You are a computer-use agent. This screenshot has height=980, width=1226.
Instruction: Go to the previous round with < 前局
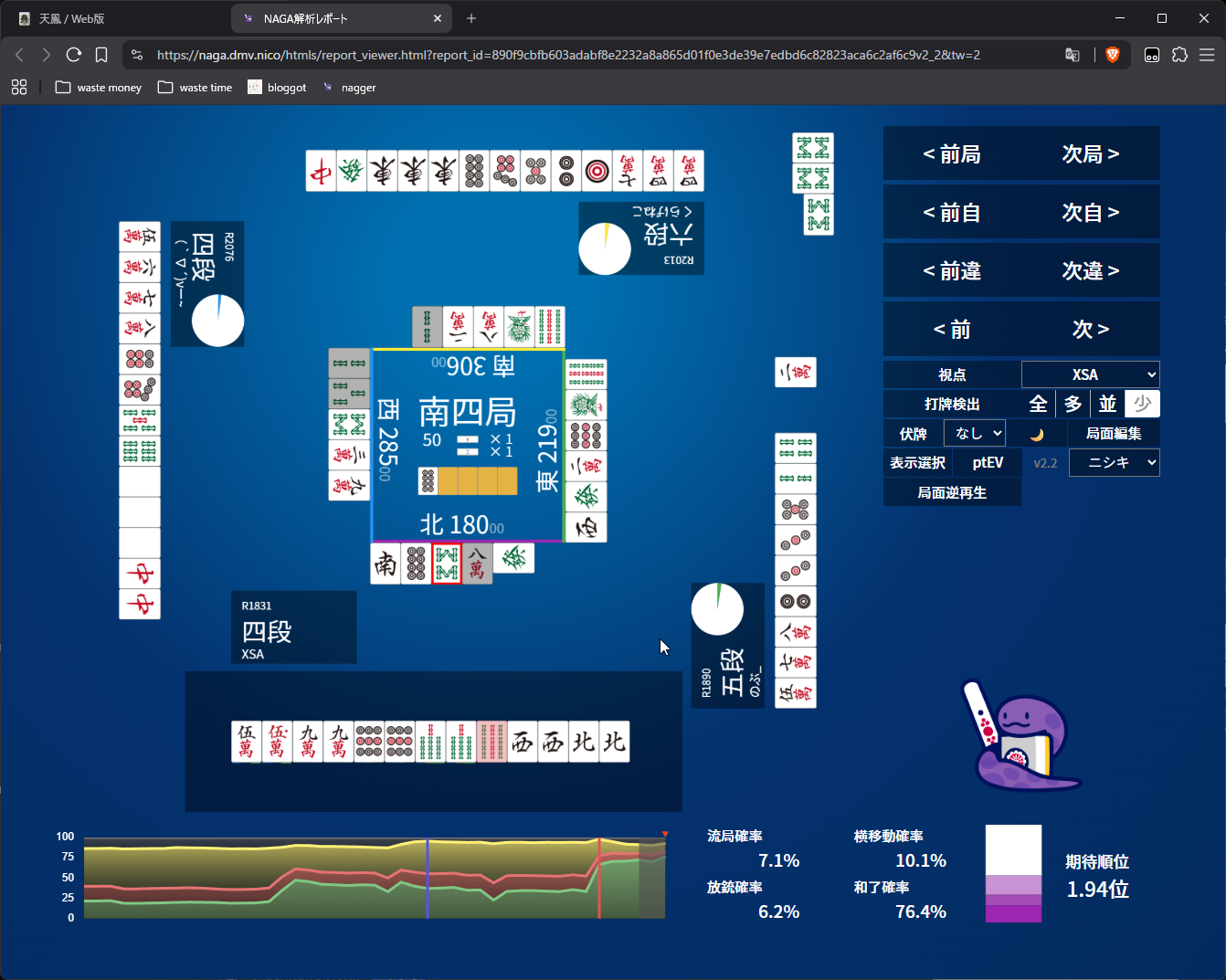[x=952, y=154]
